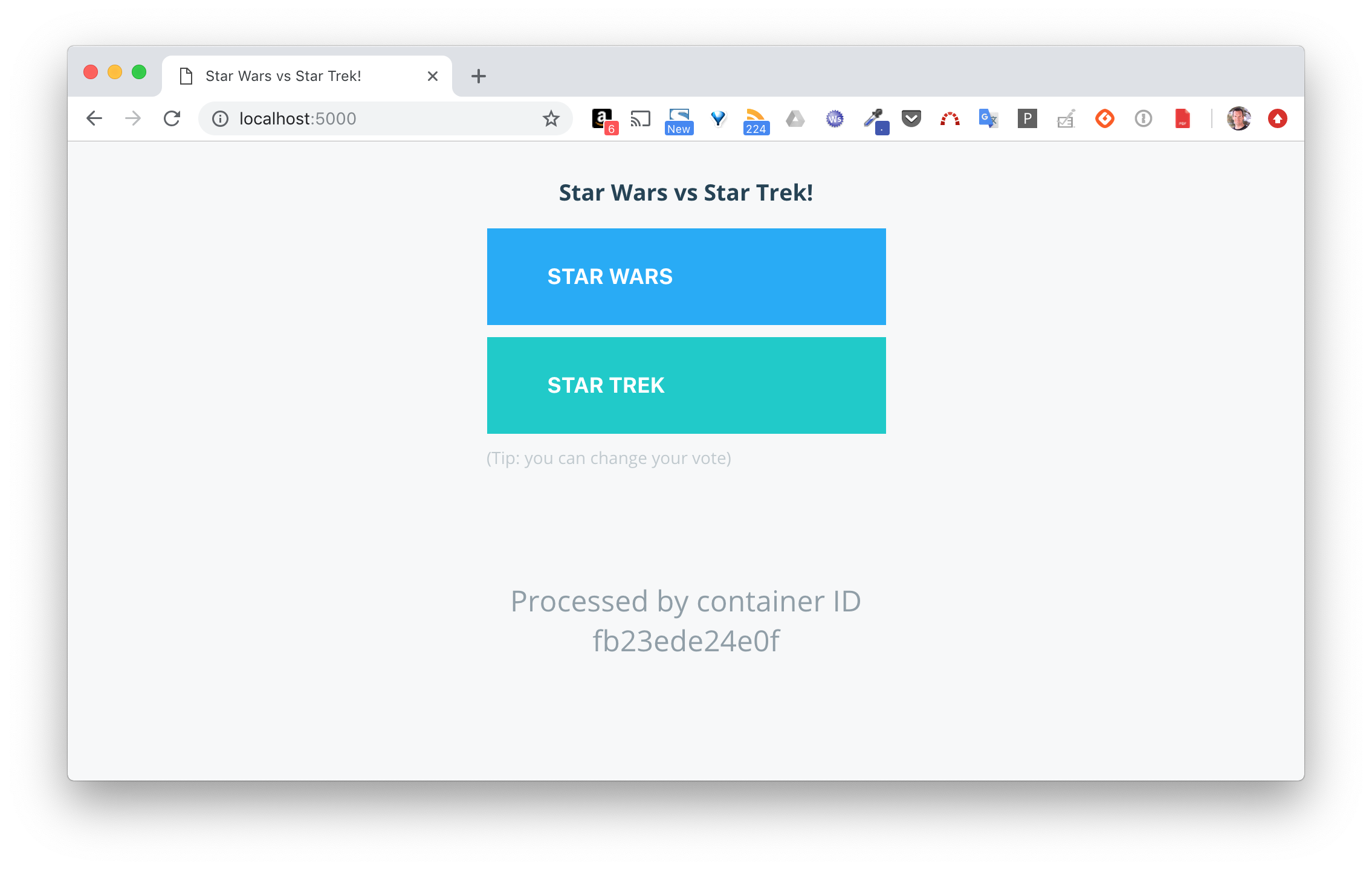This screenshot has height=870, width=1372.
Task: Click the red update arrow icon
Action: click(1278, 118)
